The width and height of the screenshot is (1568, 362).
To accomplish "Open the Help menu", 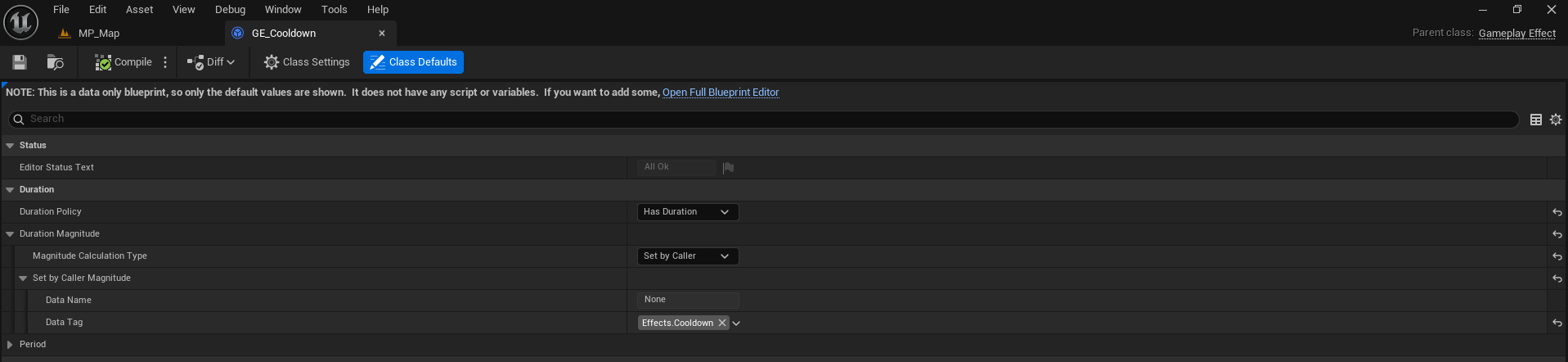I will [x=378, y=10].
